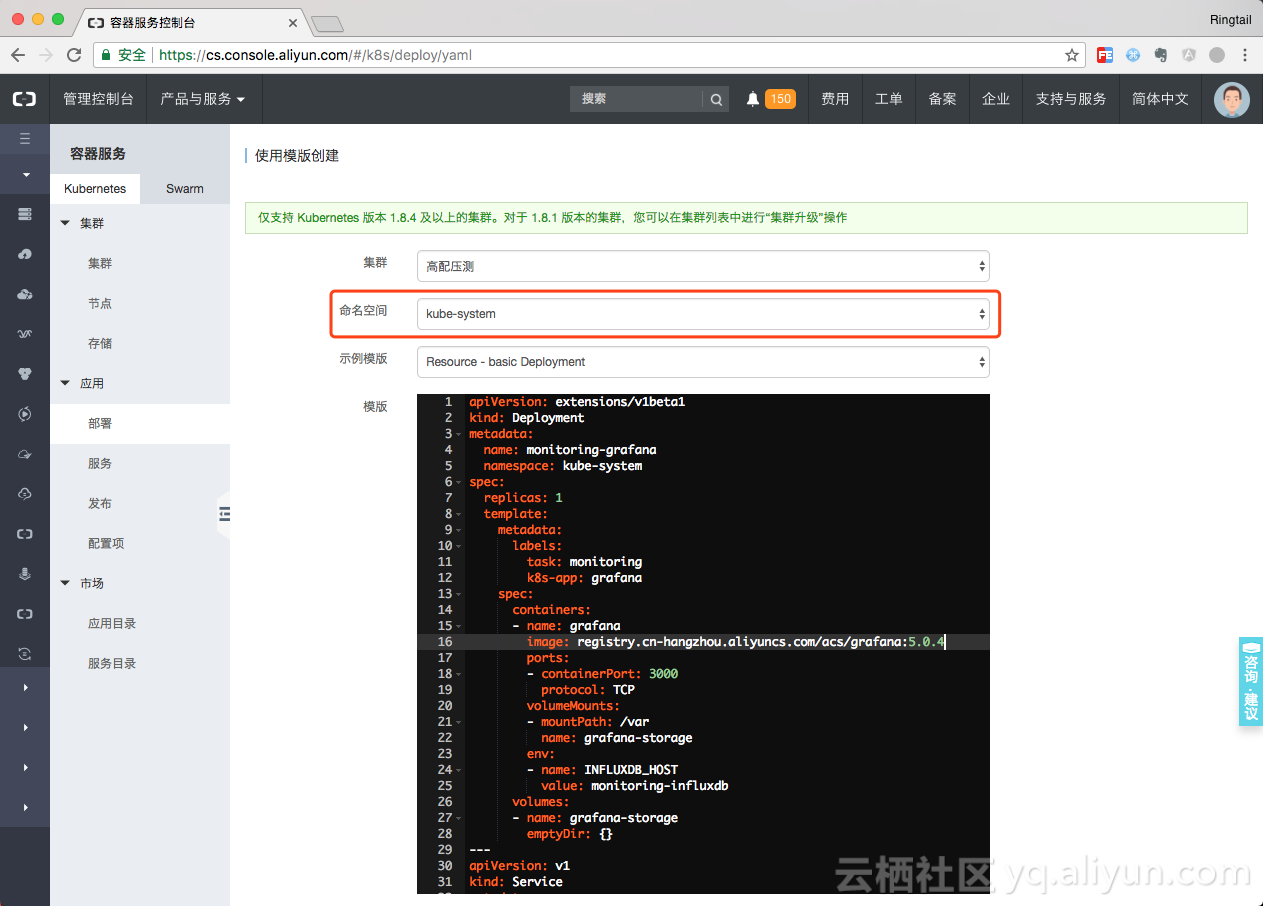Click the Evernote elephant extension icon
The height and width of the screenshot is (906, 1263).
1161,55
